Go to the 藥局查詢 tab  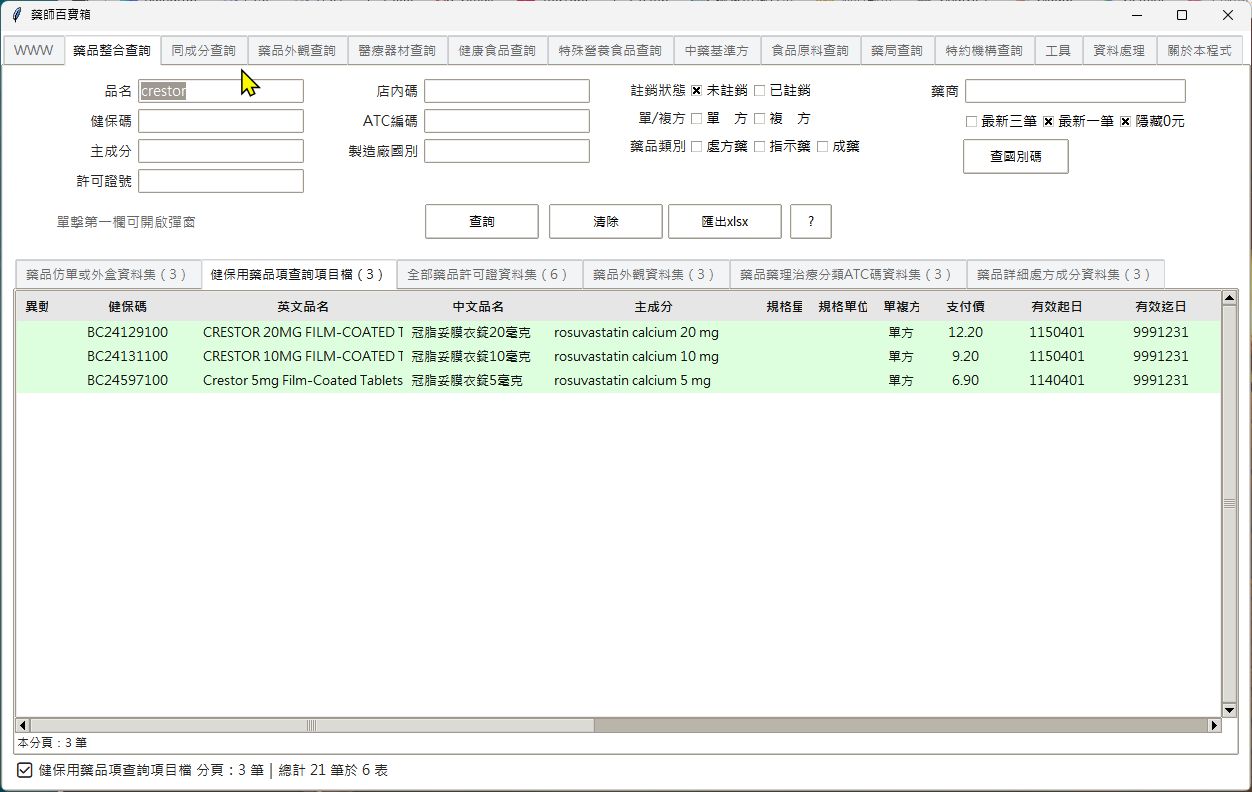[897, 51]
